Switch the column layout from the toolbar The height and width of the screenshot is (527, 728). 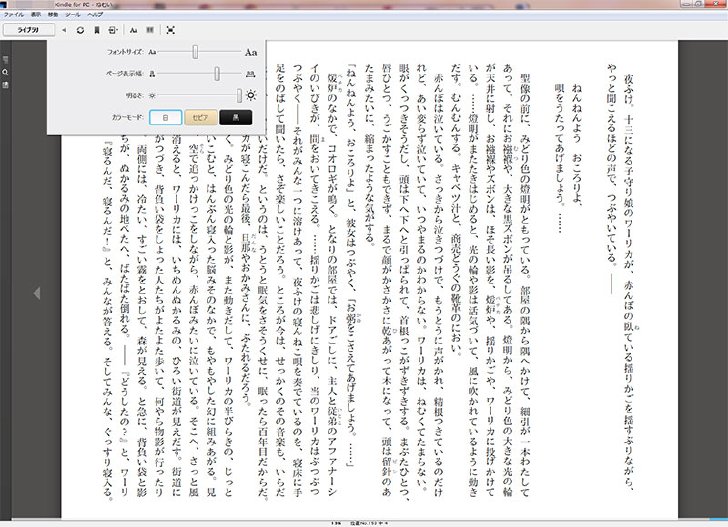[x=150, y=30]
